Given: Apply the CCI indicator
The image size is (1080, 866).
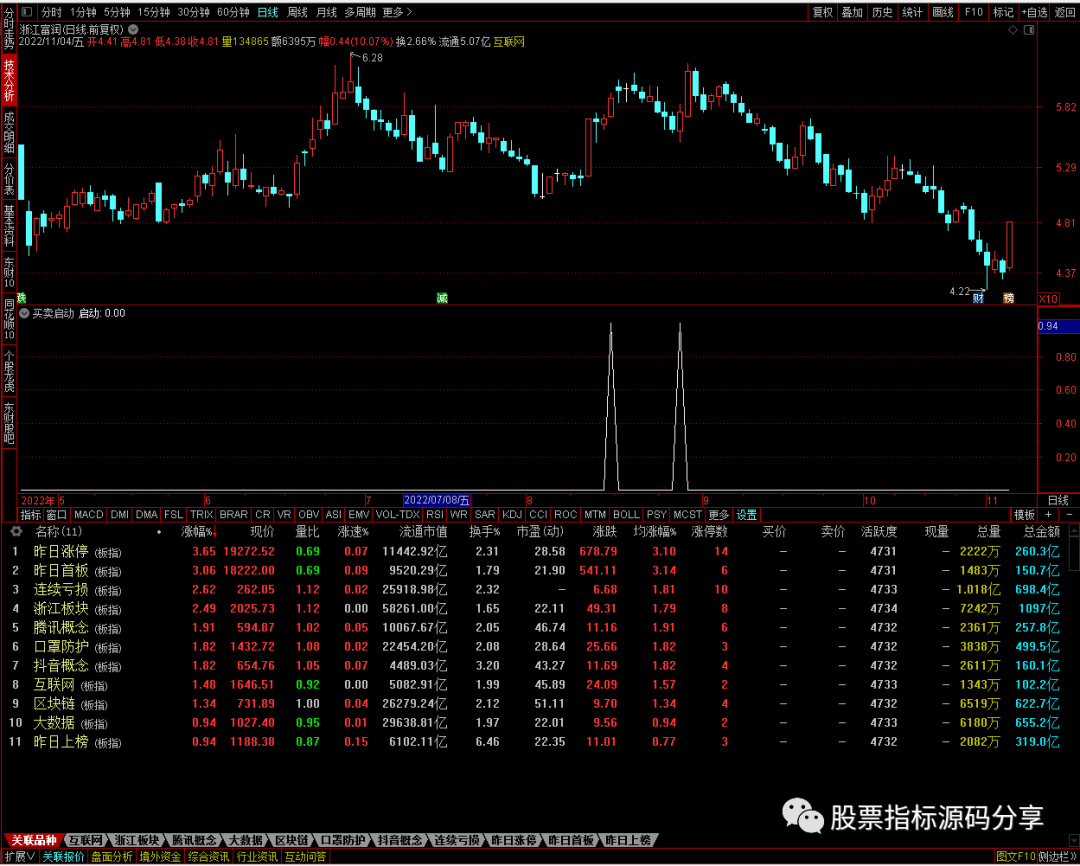Looking at the screenshot, I should pos(538,515).
